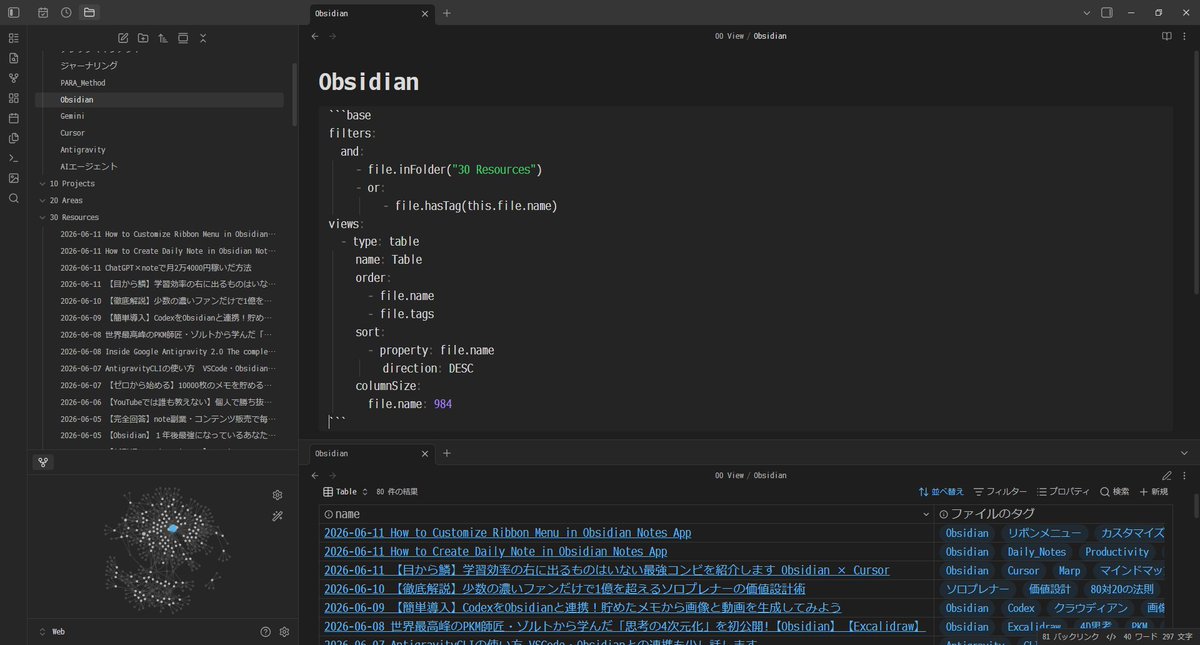Navigate back in the top pane
This screenshot has height=645, width=1200.
point(315,36)
